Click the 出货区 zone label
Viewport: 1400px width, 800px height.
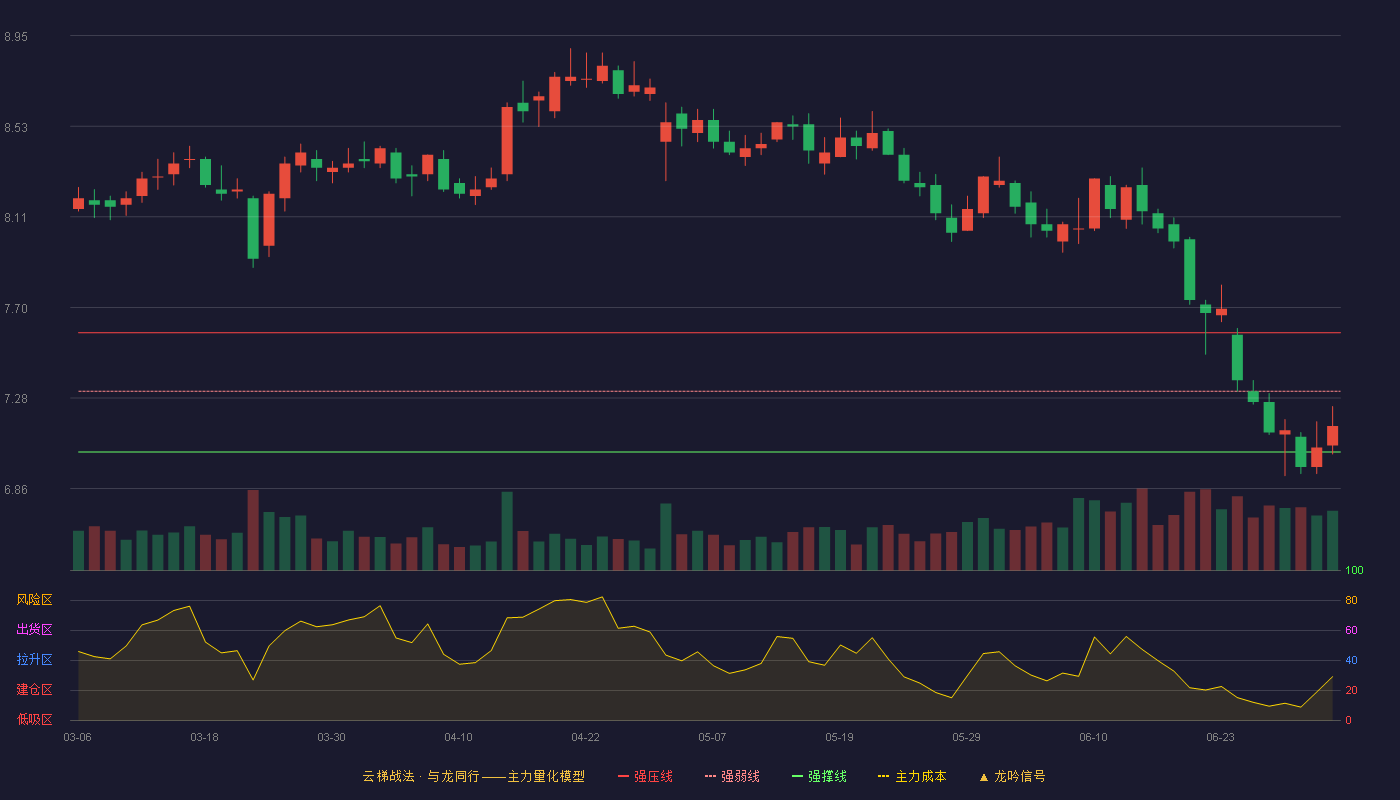(x=34, y=630)
